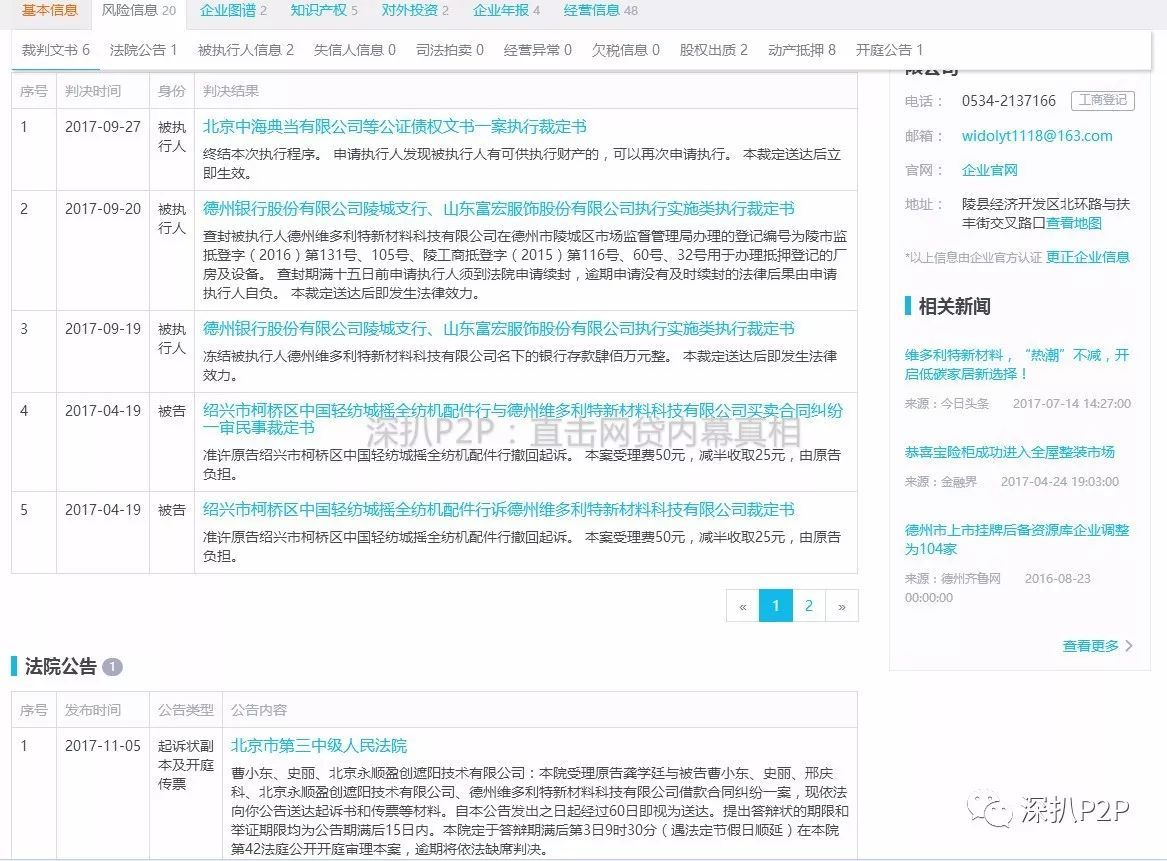1167x861 pixels.
Task: Click the next page arrow
Action: point(842,606)
